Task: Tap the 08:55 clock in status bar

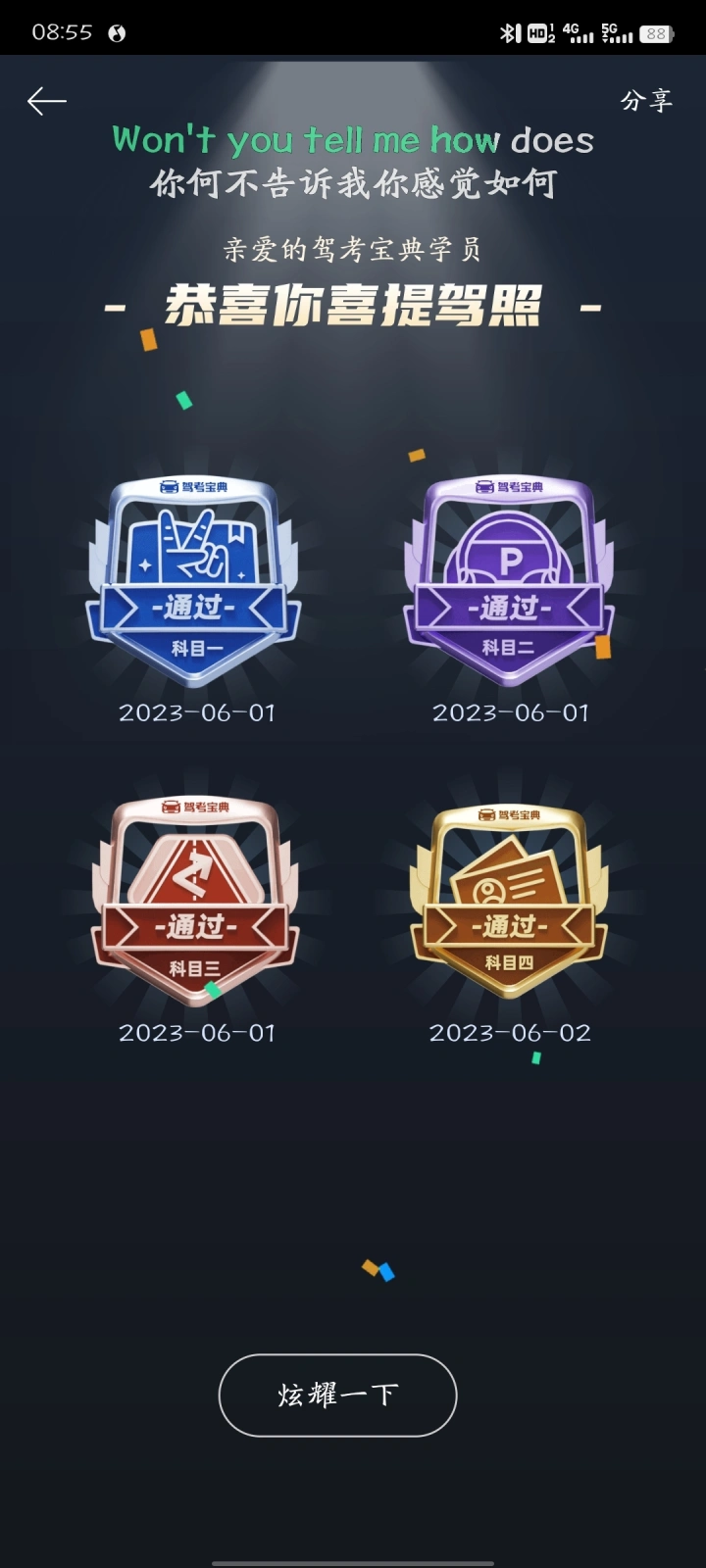Action: coord(62,33)
